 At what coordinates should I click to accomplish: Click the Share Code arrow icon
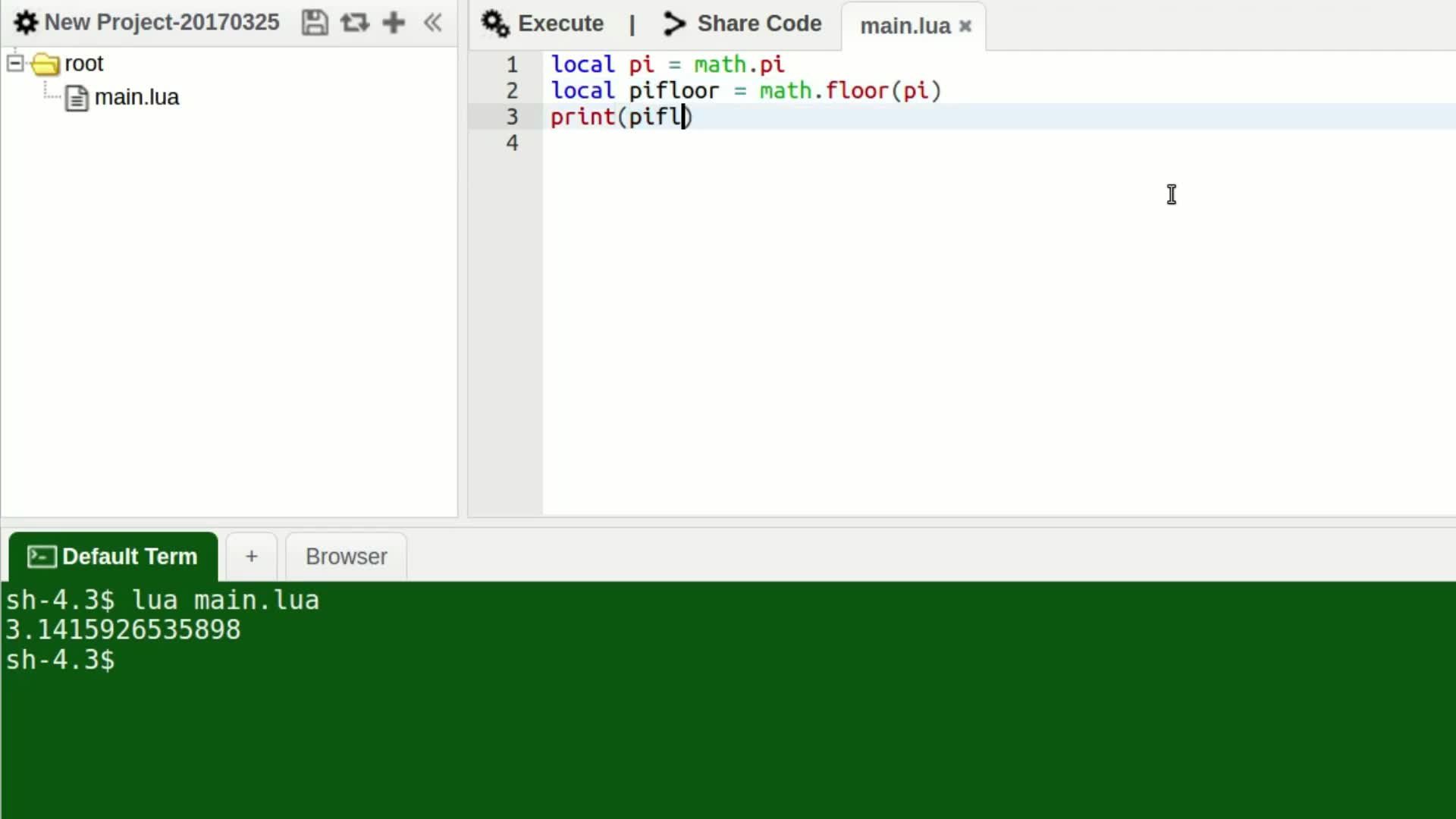click(x=673, y=24)
